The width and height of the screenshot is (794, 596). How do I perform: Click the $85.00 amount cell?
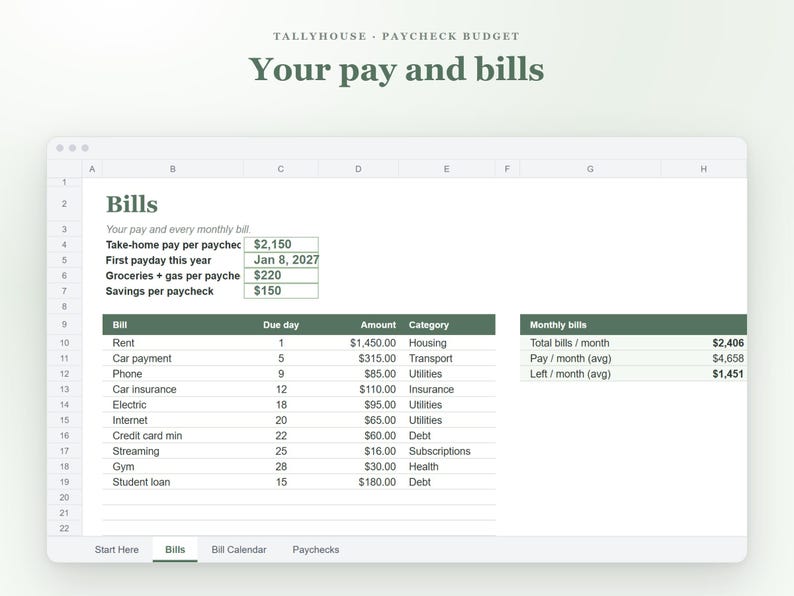click(359, 374)
